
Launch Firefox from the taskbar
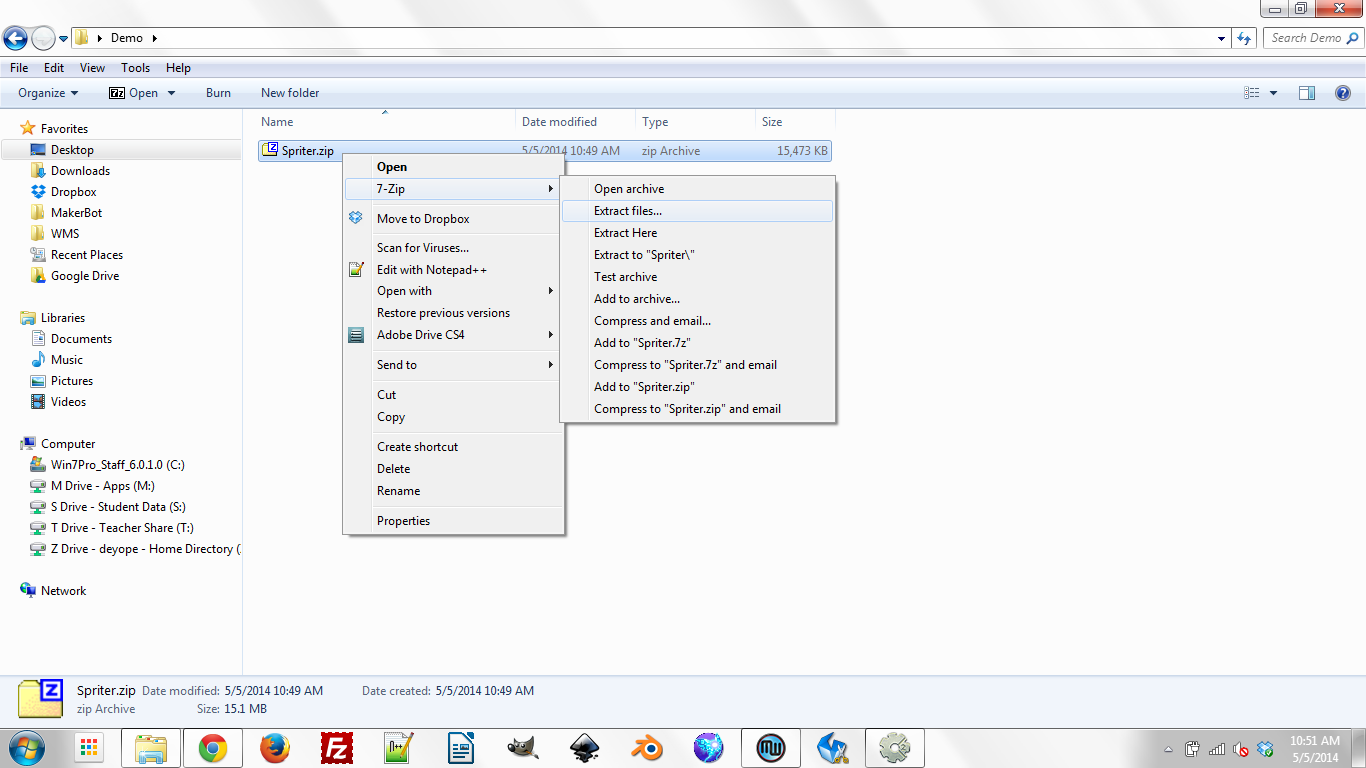274,748
